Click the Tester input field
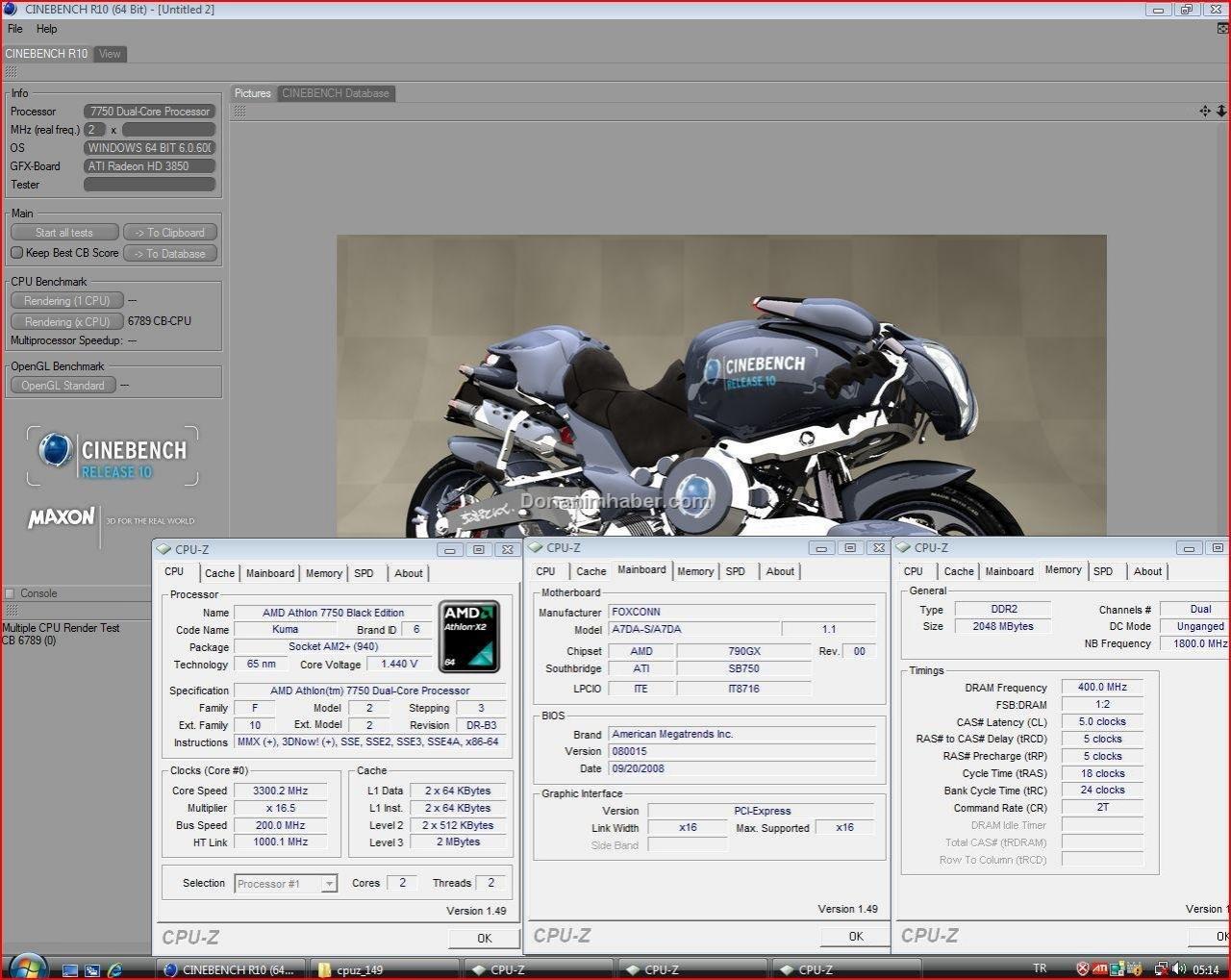1231x980 pixels. pos(149,185)
